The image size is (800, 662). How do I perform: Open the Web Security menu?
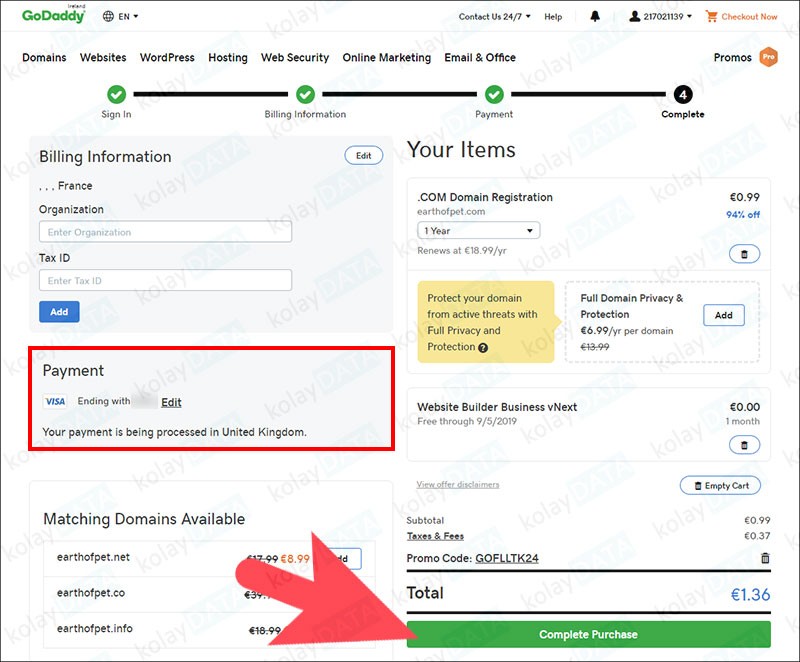295,58
